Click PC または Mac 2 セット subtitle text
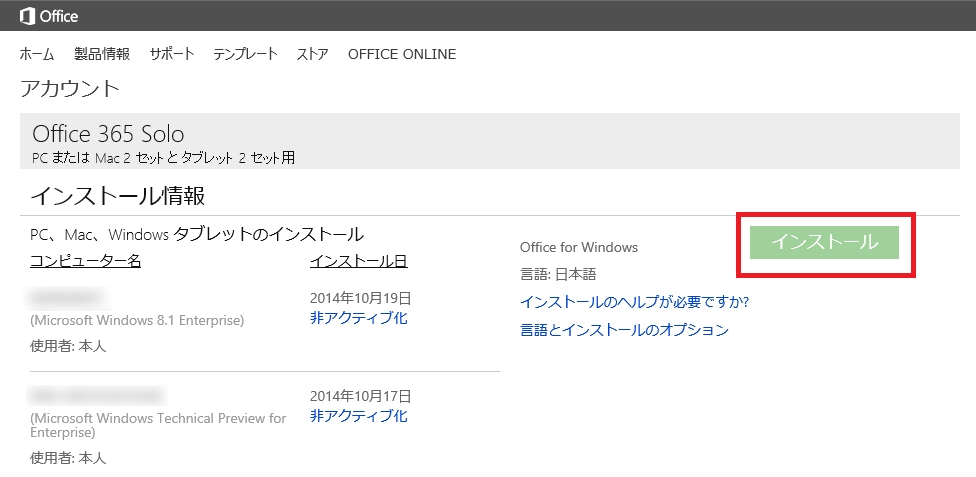 click(163, 158)
